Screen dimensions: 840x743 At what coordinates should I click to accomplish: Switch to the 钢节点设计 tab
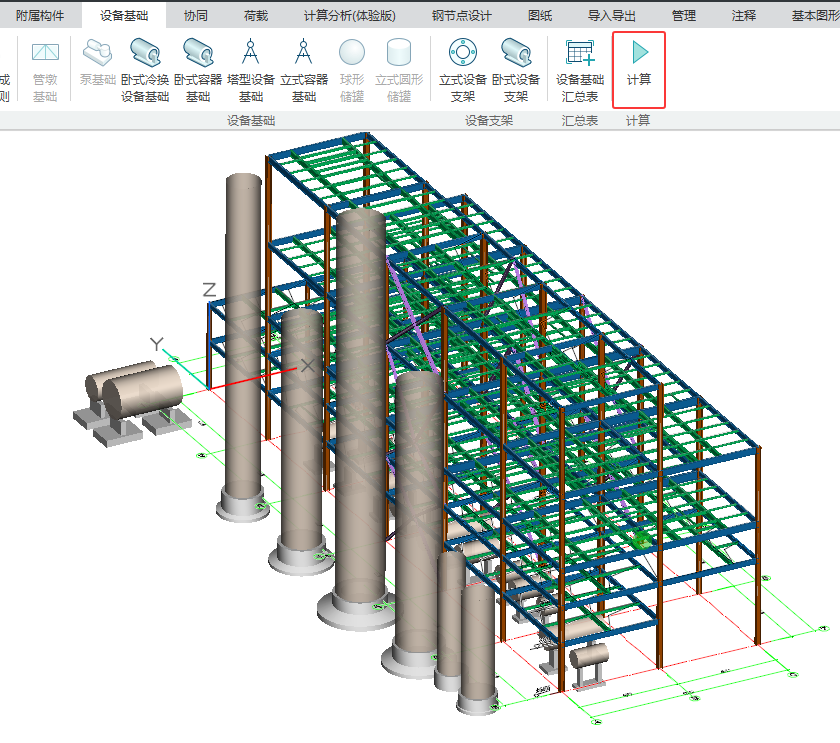[x=461, y=16]
